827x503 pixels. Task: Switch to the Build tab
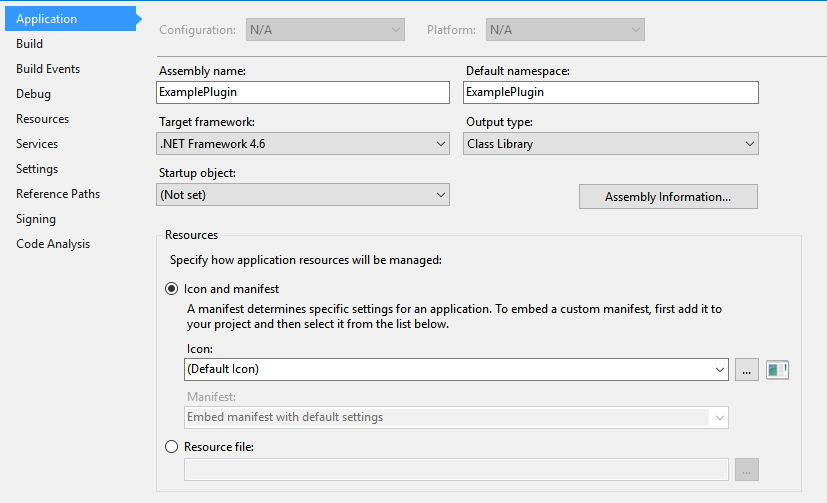point(30,44)
